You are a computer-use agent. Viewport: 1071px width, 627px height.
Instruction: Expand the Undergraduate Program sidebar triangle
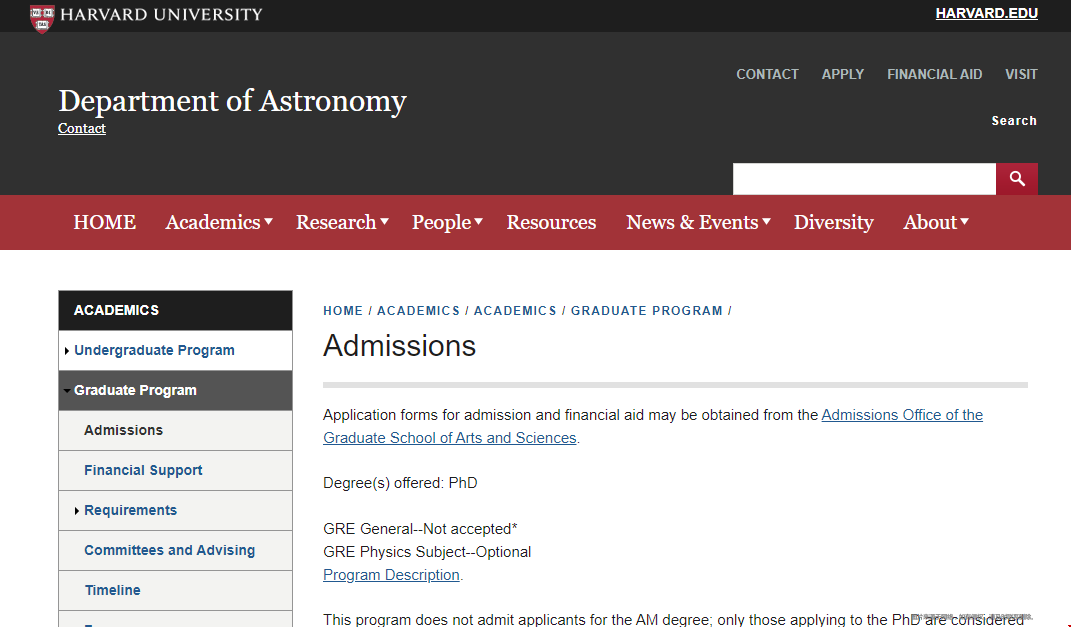click(x=66, y=350)
